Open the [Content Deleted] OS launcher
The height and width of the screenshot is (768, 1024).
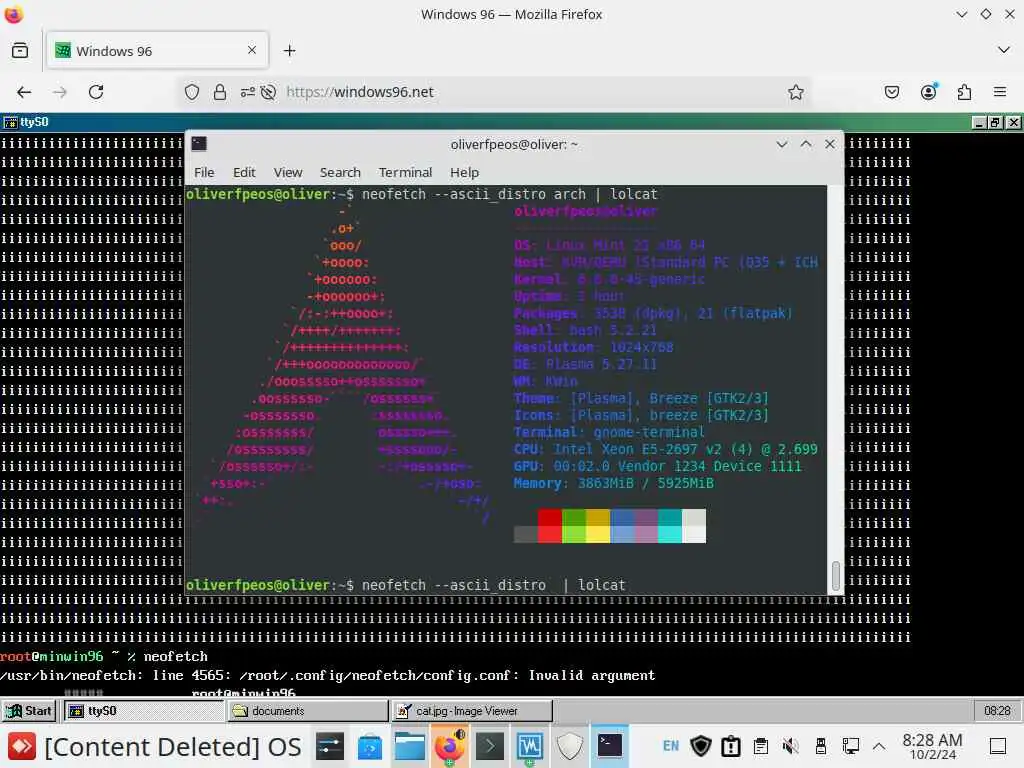point(155,746)
